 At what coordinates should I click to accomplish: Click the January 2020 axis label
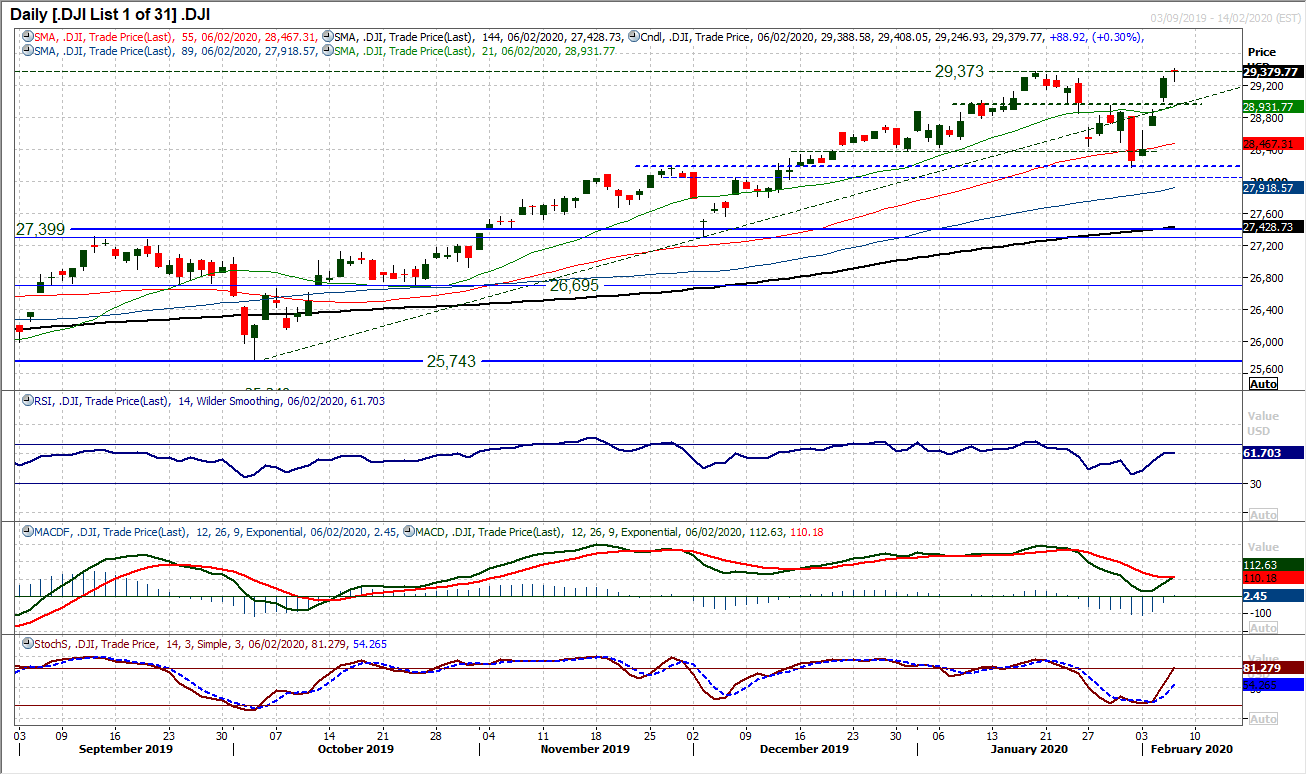[x=1028, y=748]
